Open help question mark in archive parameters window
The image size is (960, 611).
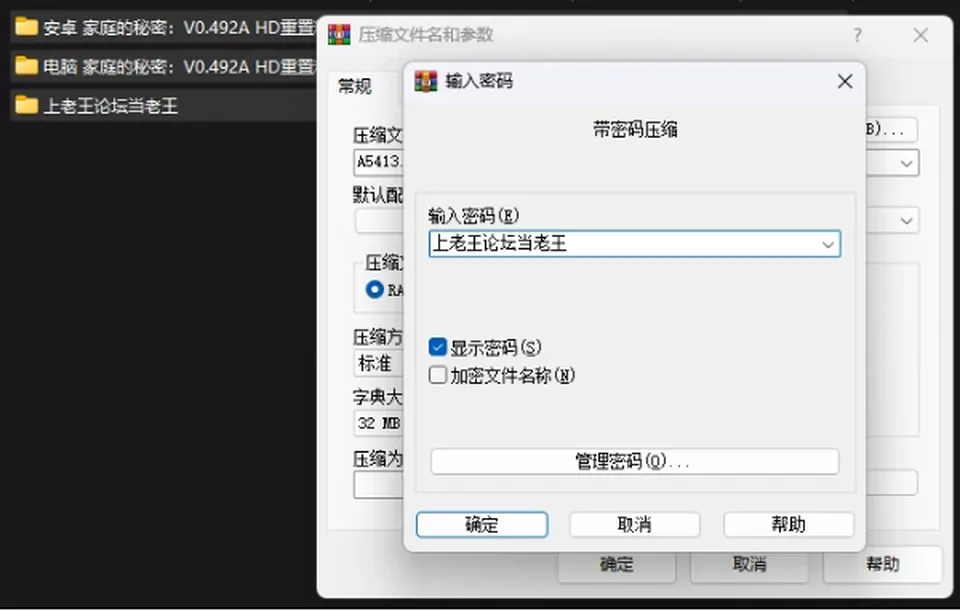click(858, 35)
